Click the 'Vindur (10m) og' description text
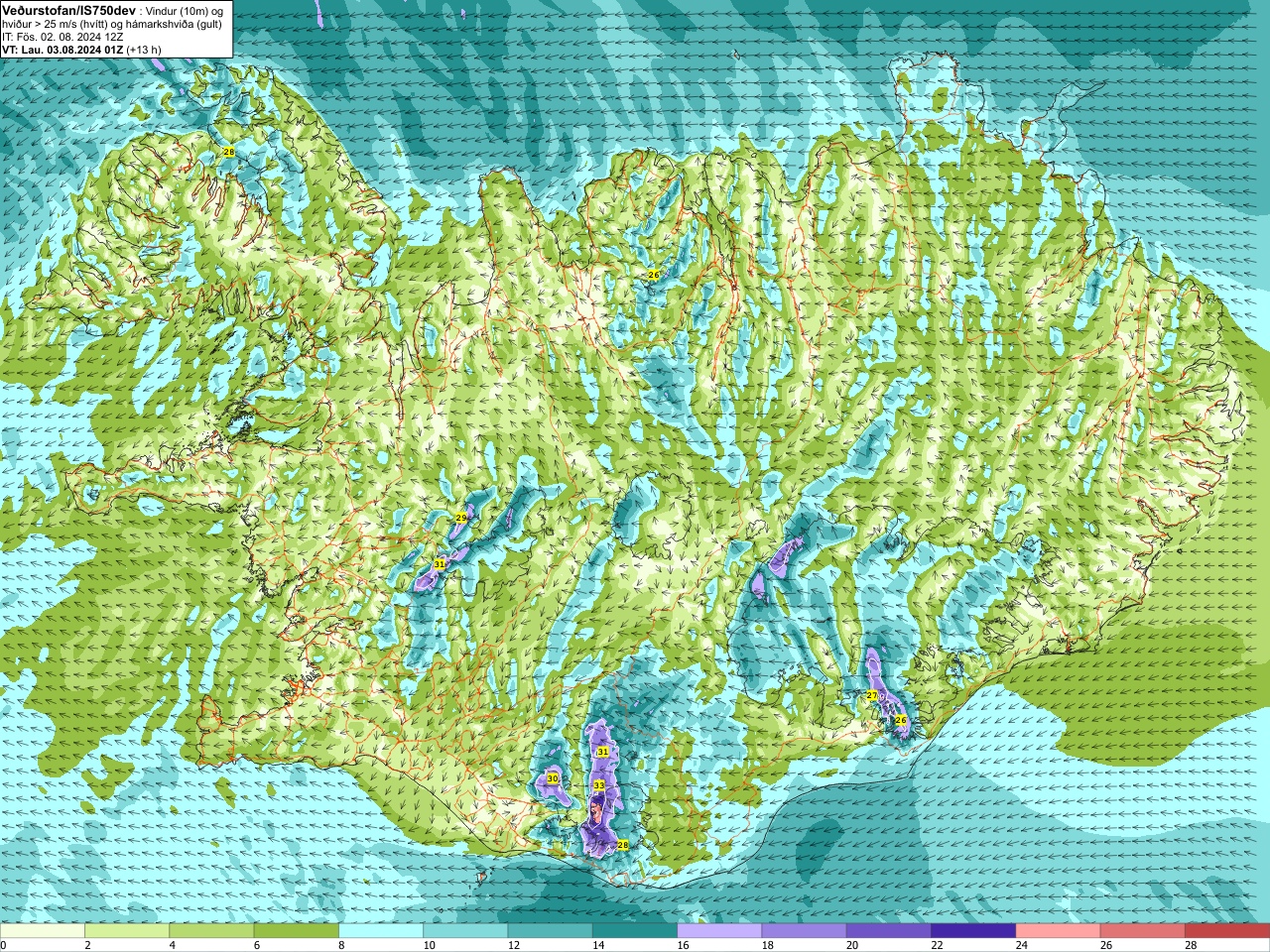This screenshot has width=1270, height=952. 185,11
